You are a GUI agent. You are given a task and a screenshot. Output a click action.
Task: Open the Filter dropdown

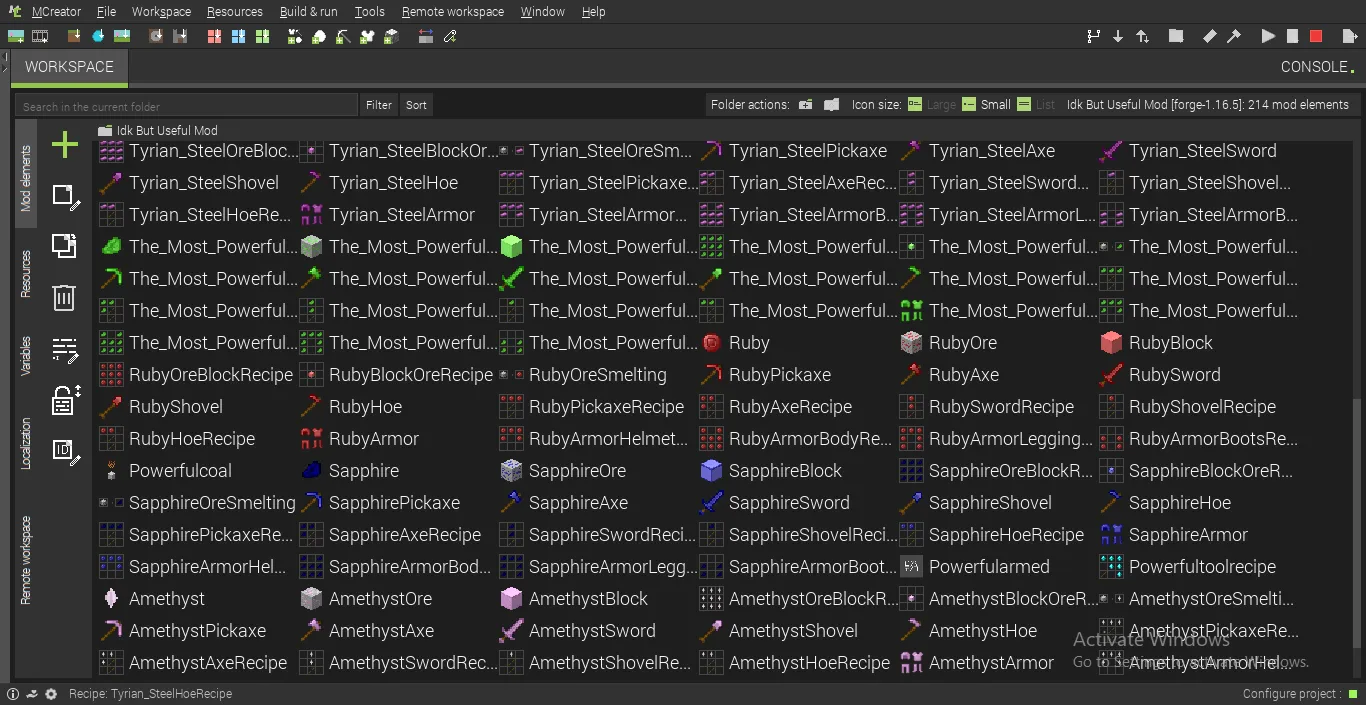379,104
